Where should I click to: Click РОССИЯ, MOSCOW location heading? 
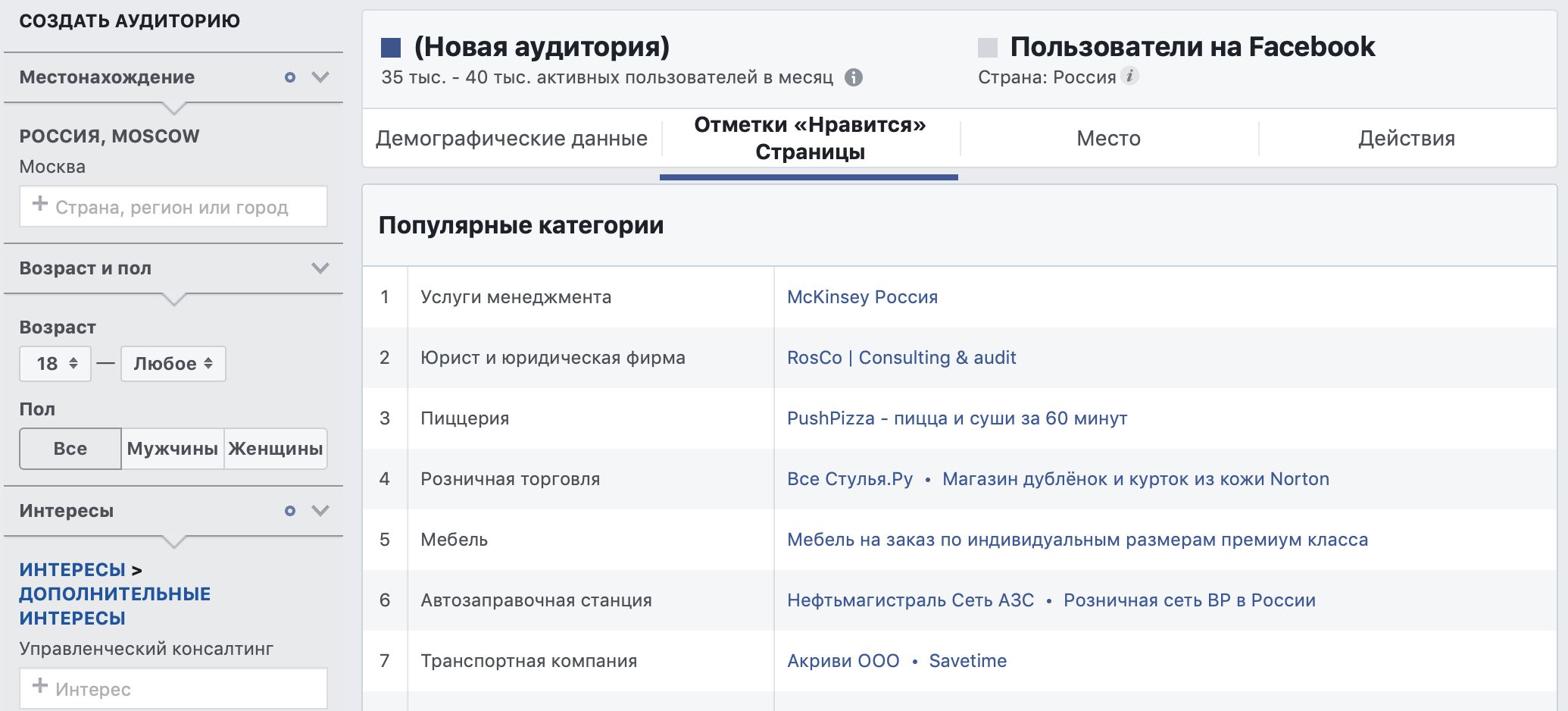point(109,136)
